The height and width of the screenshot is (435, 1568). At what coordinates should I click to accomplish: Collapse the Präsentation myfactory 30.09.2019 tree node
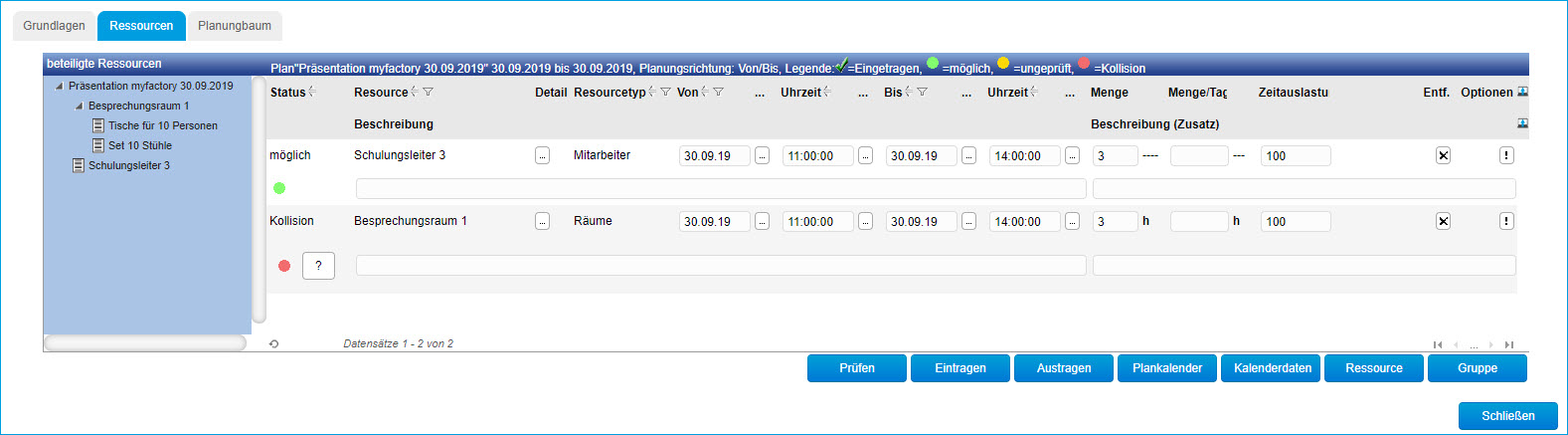60,87
